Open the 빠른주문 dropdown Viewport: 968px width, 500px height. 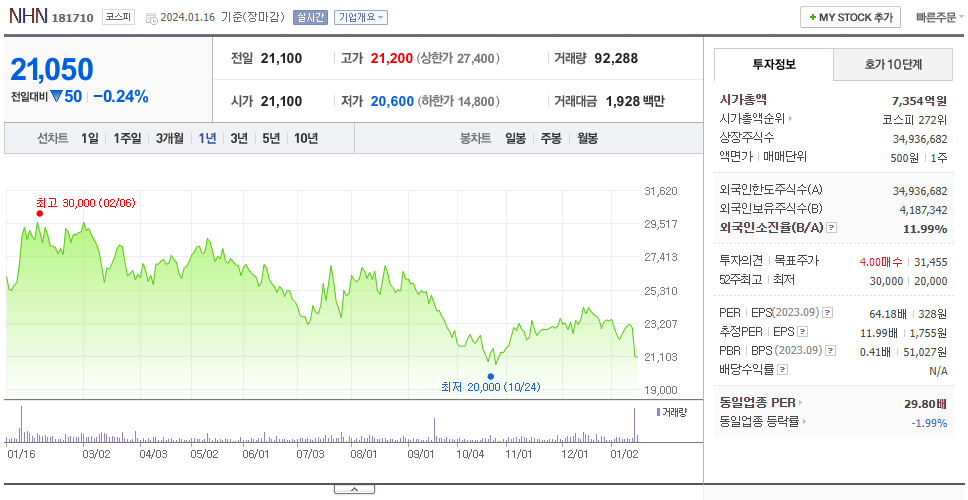pos(940,17)
